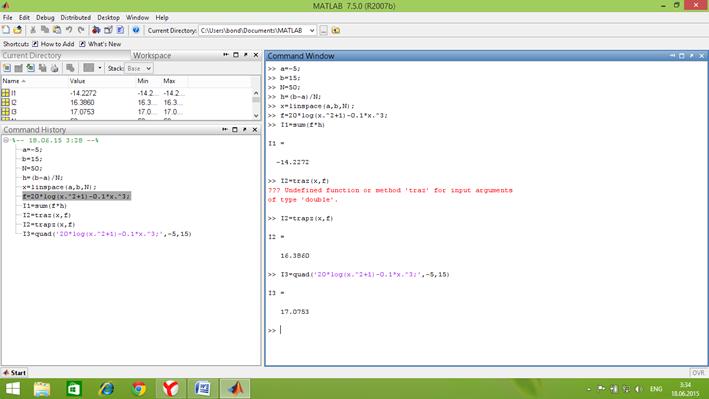Open the Help menu
Viewport: 709px width, 399px height.
click(162, 17)
